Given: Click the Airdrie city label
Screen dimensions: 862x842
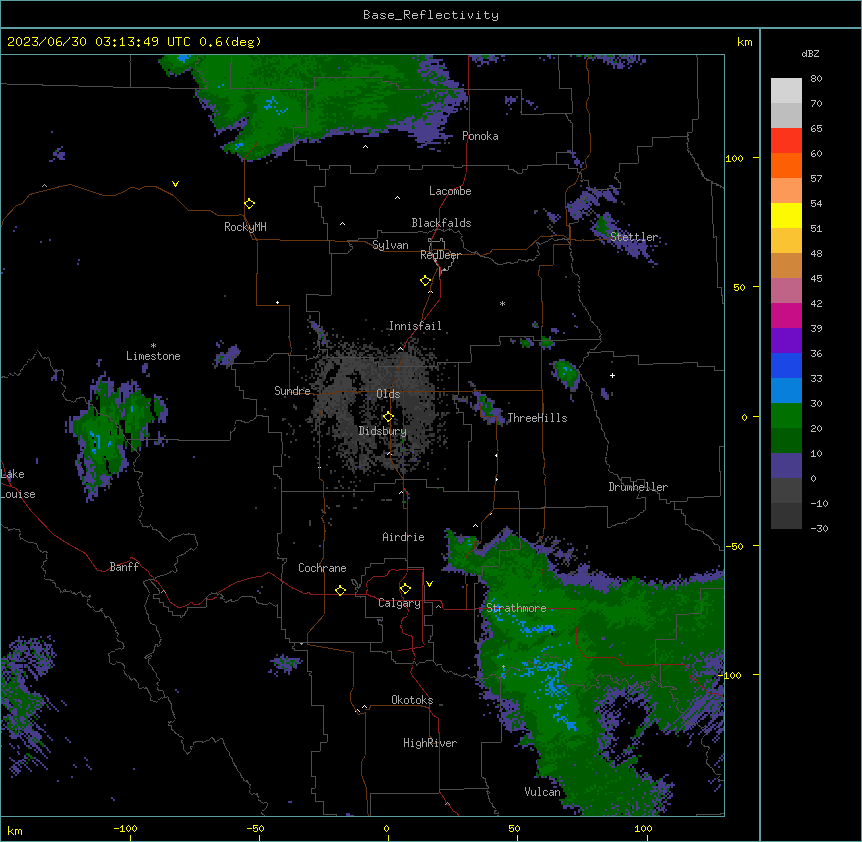Looking at the screenshot, I should click(403, 537).
